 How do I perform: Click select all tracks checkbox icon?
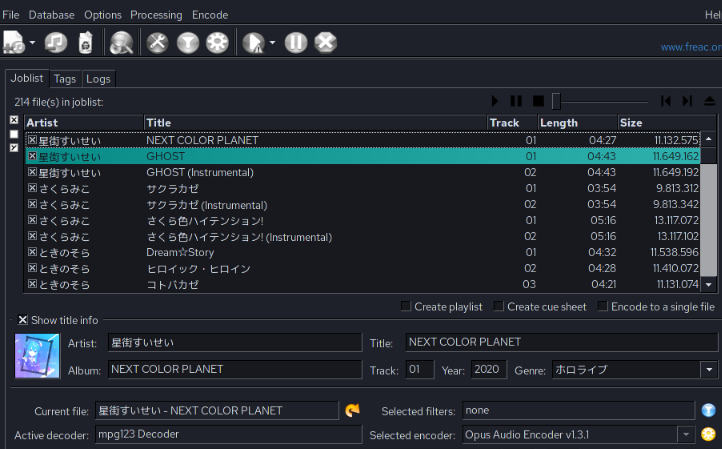[x=14, y=120]
